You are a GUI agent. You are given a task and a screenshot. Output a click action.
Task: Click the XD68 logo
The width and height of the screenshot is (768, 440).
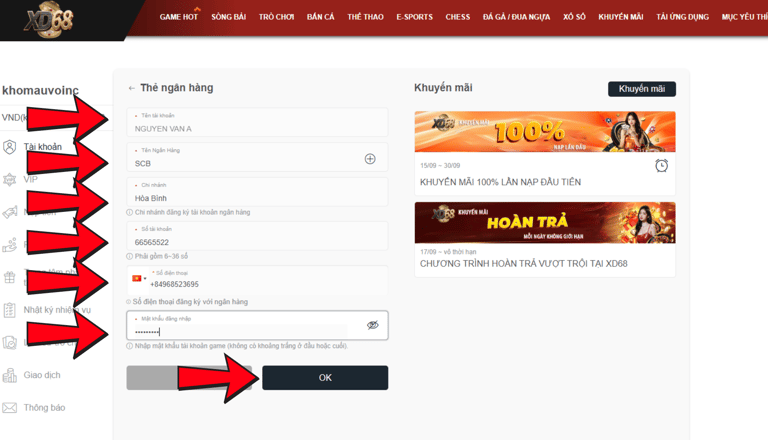[48, 20]
